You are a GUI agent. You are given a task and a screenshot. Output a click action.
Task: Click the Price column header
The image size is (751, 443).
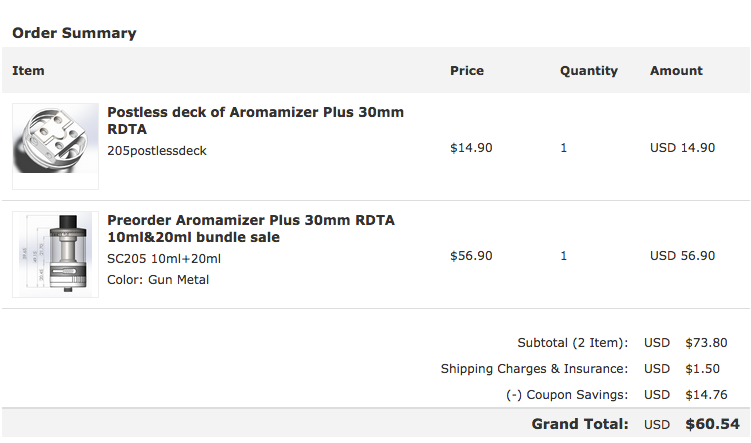(467, 71)
